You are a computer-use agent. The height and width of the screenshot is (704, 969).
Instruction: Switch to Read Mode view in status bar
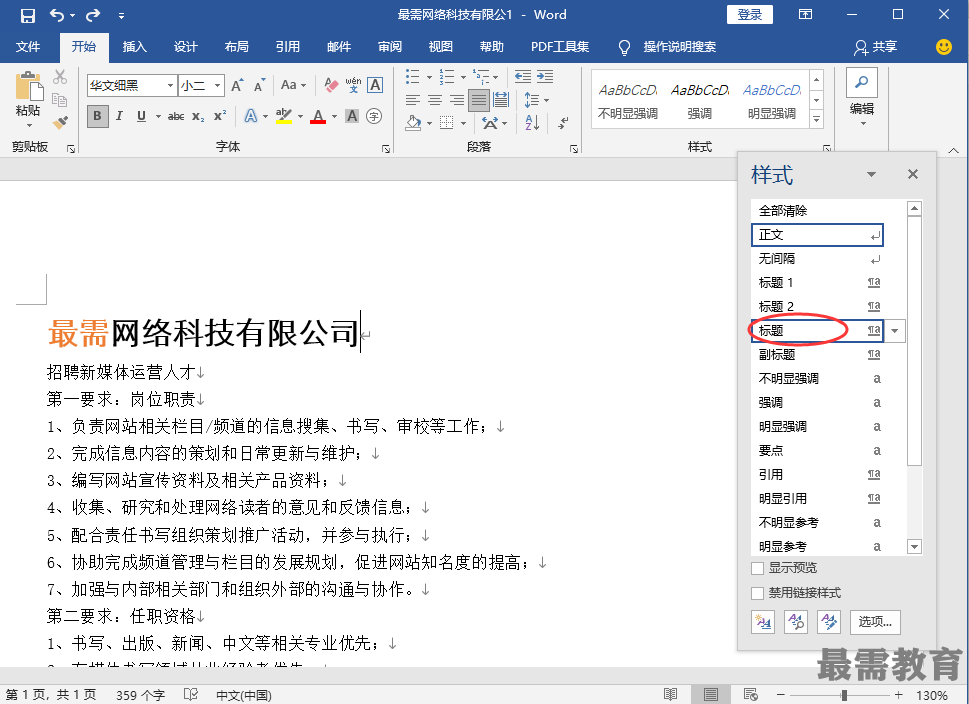(671, 695)
